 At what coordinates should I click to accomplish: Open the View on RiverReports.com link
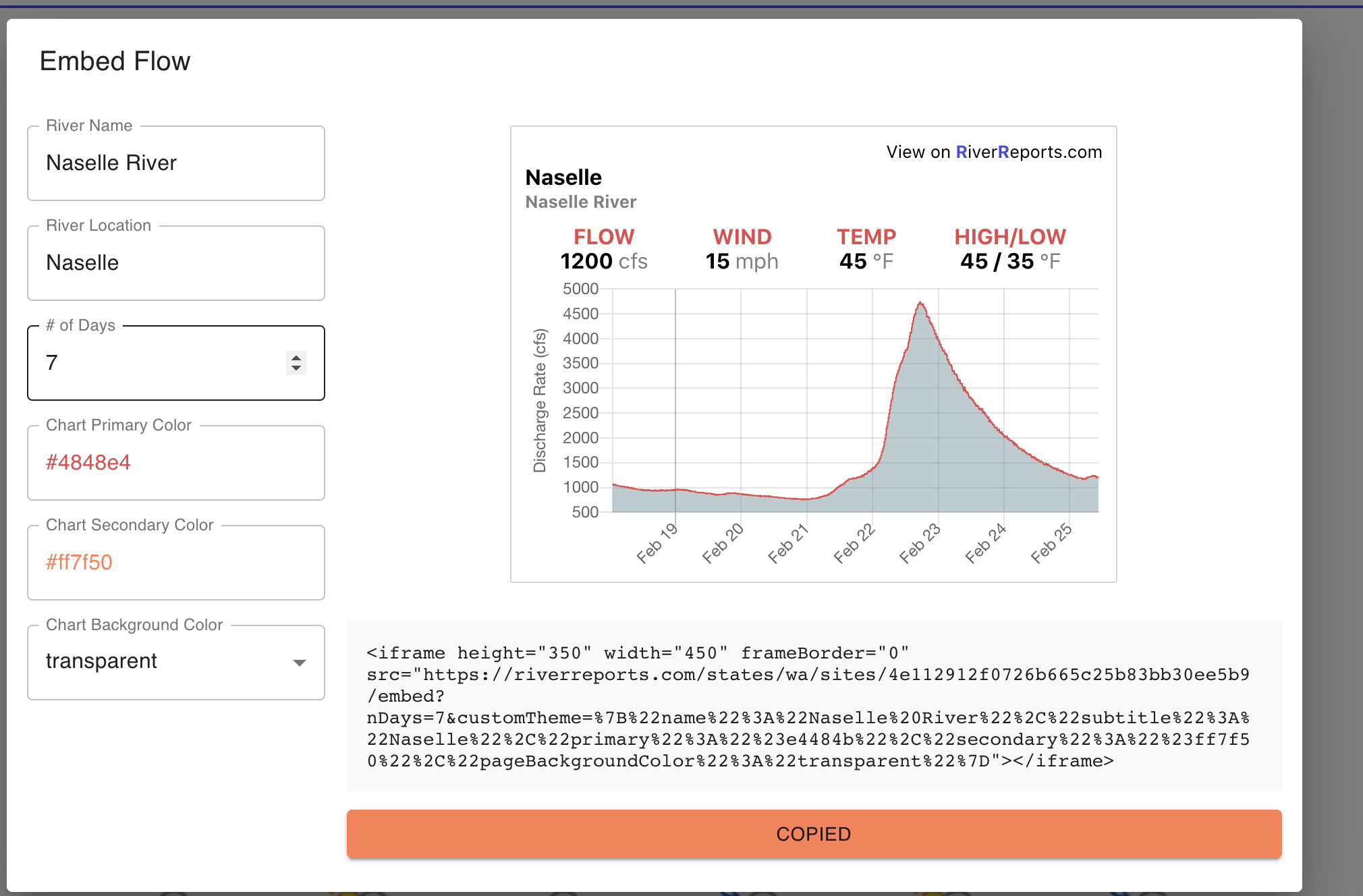coord(993,152)
